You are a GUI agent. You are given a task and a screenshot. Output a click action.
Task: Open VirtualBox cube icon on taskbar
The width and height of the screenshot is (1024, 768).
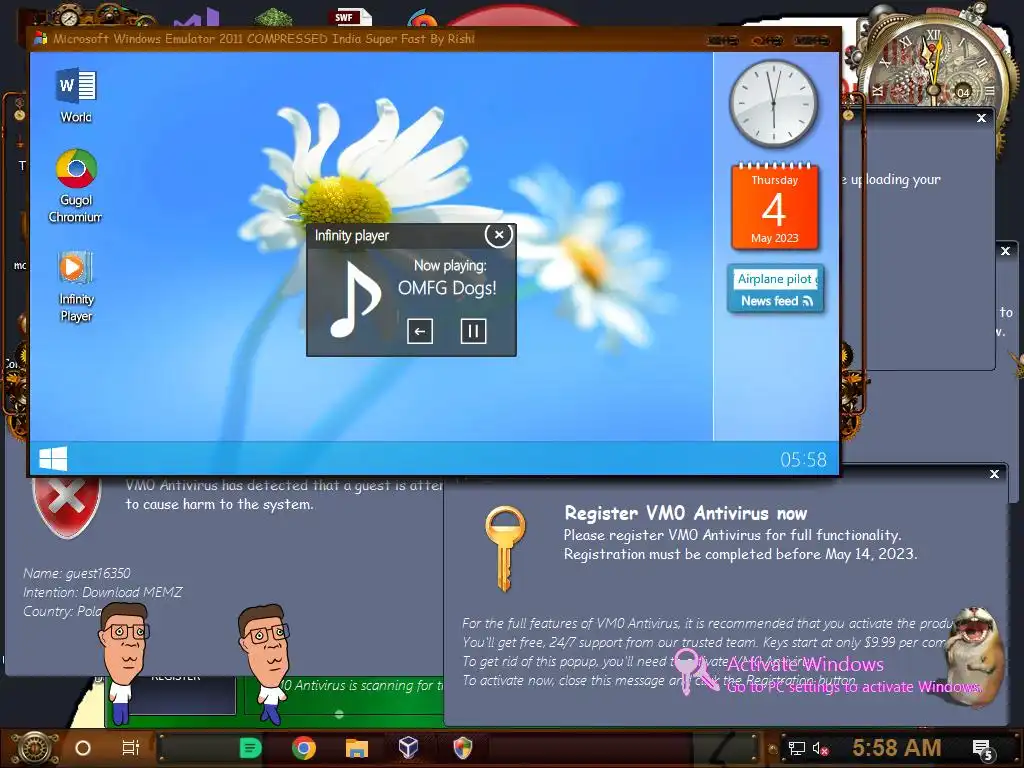point(409,748)
